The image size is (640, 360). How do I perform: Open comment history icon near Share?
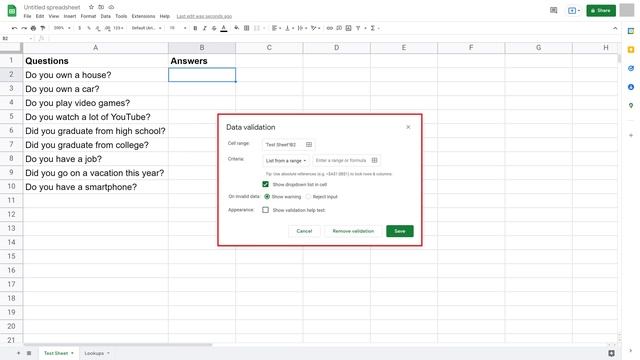pos(553,10)
